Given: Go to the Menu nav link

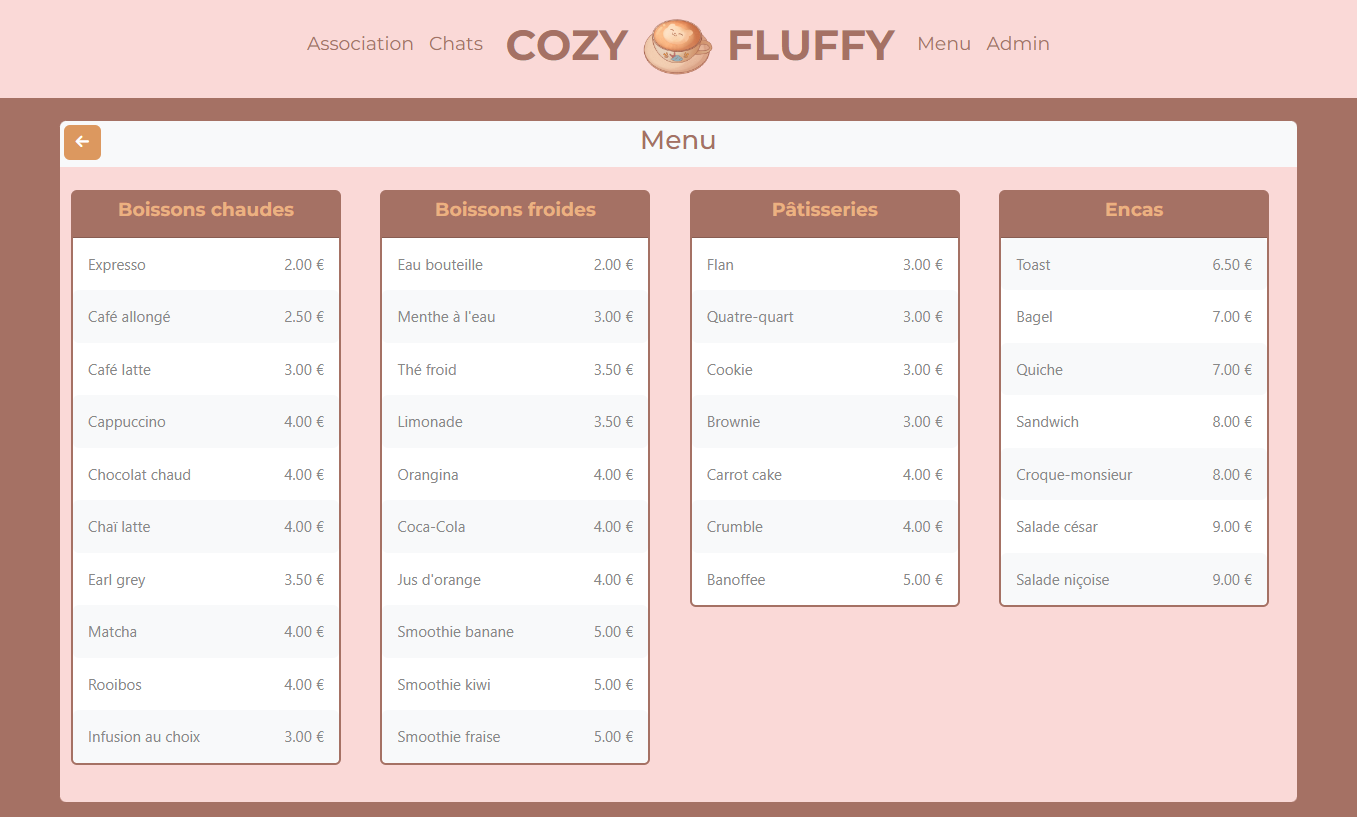Looking at the screenshot, I should click(x=944, y=44).
